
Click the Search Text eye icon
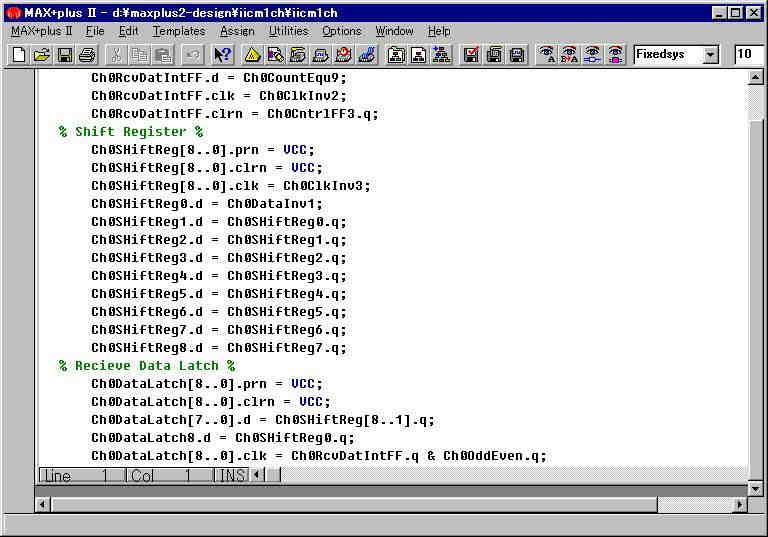click(546, 55)
